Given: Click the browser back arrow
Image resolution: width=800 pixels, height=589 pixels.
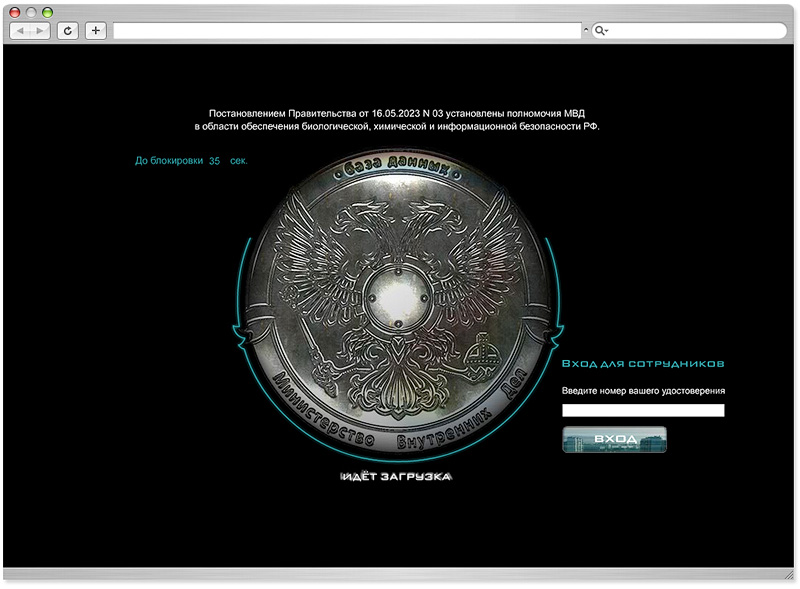Looking at the screenshot, I should [20, 31].
